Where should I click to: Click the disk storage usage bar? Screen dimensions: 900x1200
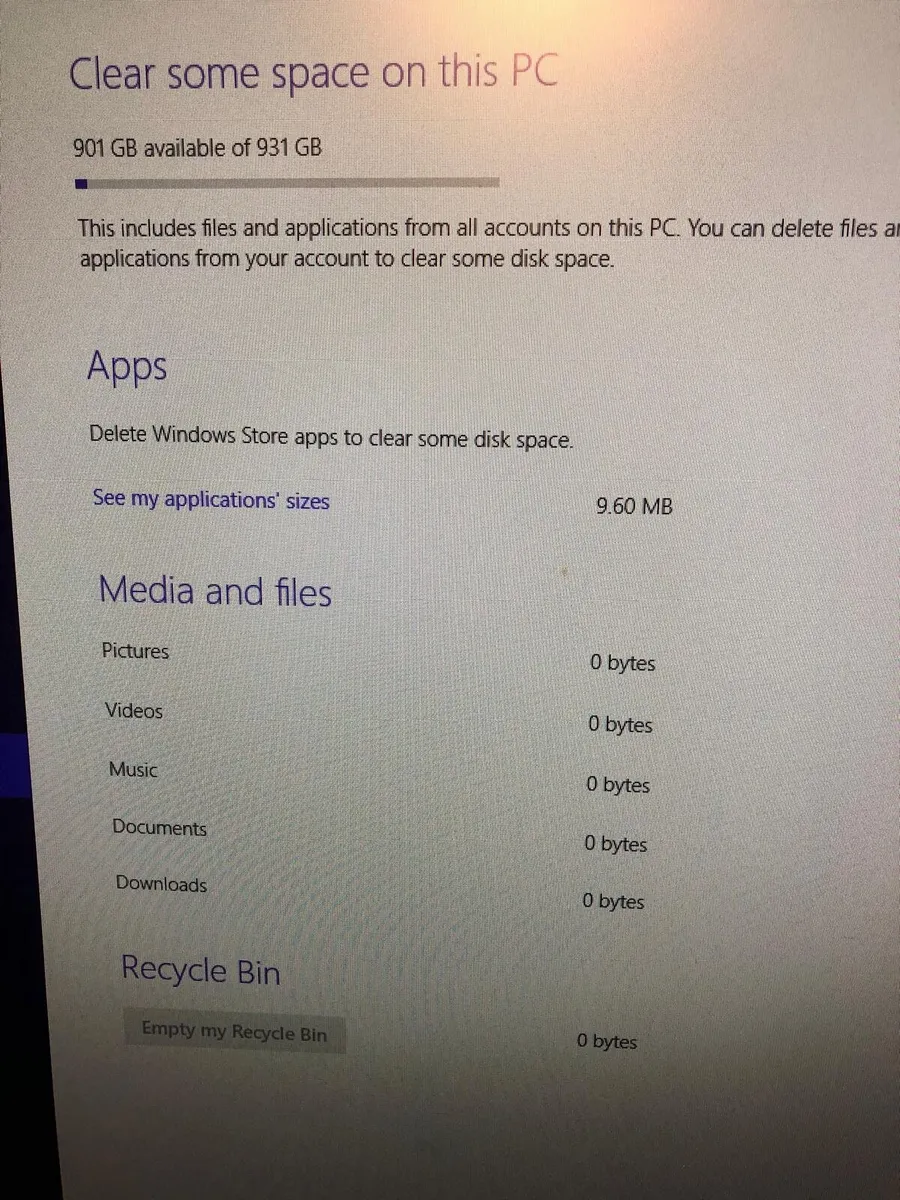[287, 183]
